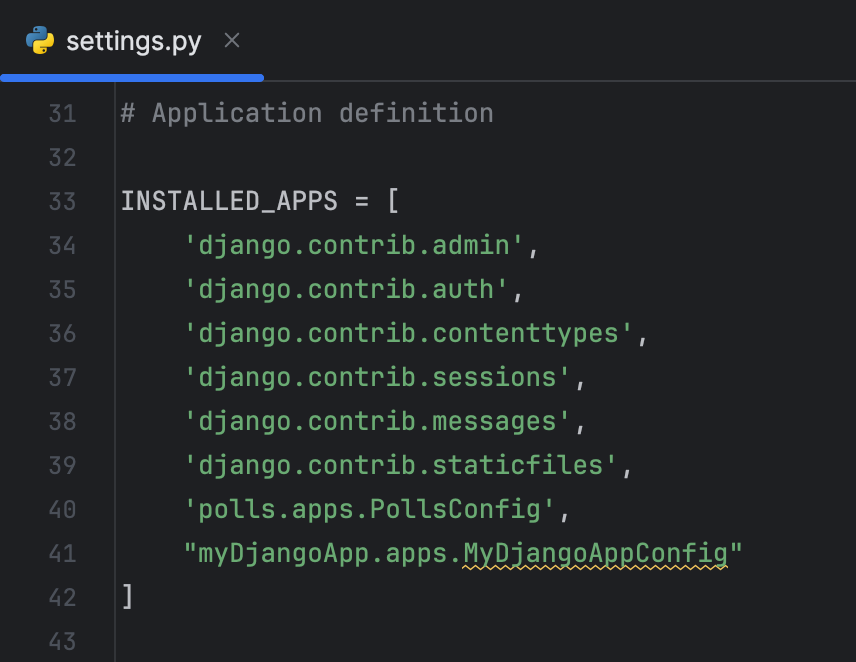
Task: Select line number 33 in the gutter
Action: tap(62, 201)
